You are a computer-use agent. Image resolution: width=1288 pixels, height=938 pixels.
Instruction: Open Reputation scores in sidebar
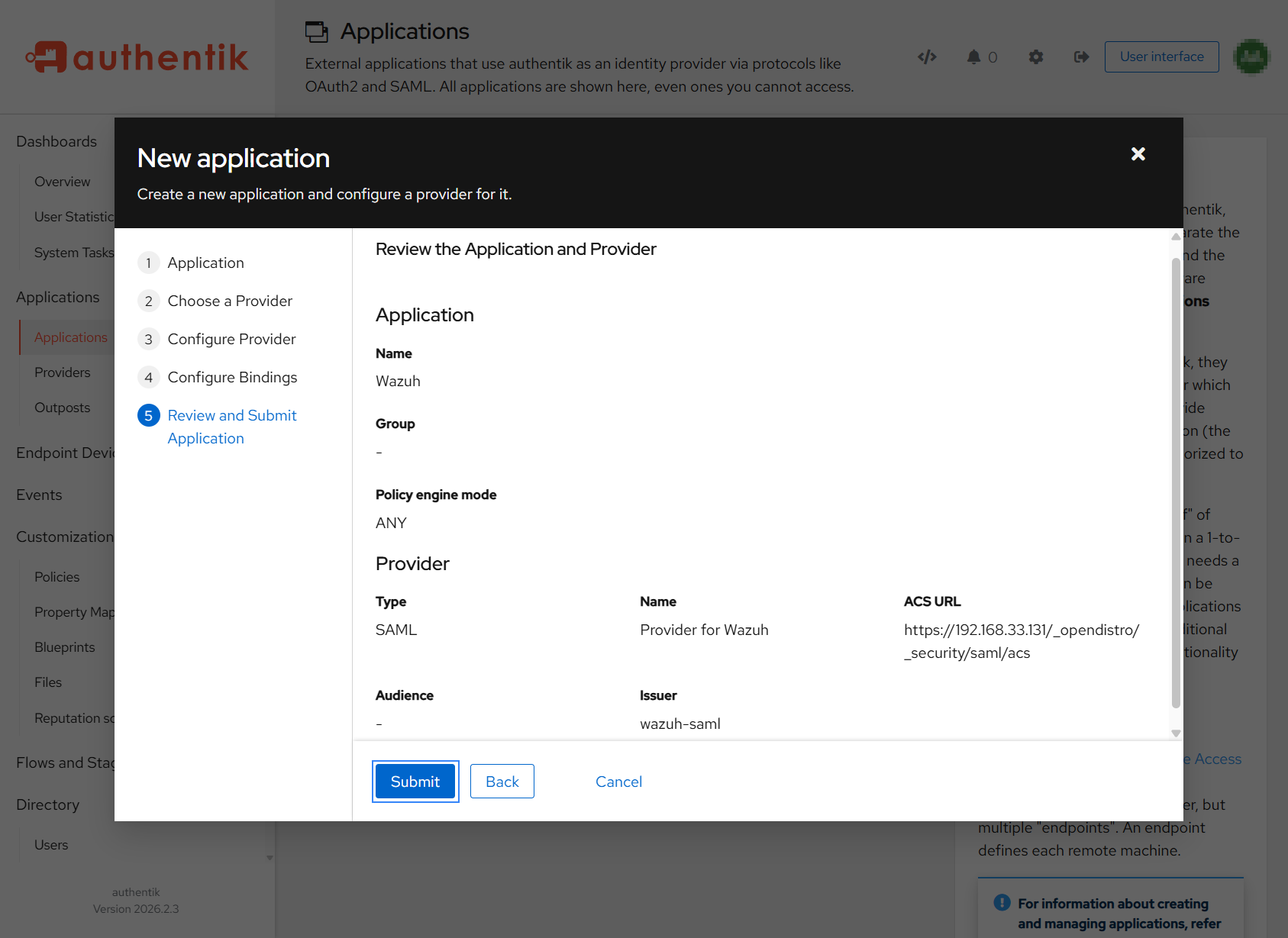point(74,718)
